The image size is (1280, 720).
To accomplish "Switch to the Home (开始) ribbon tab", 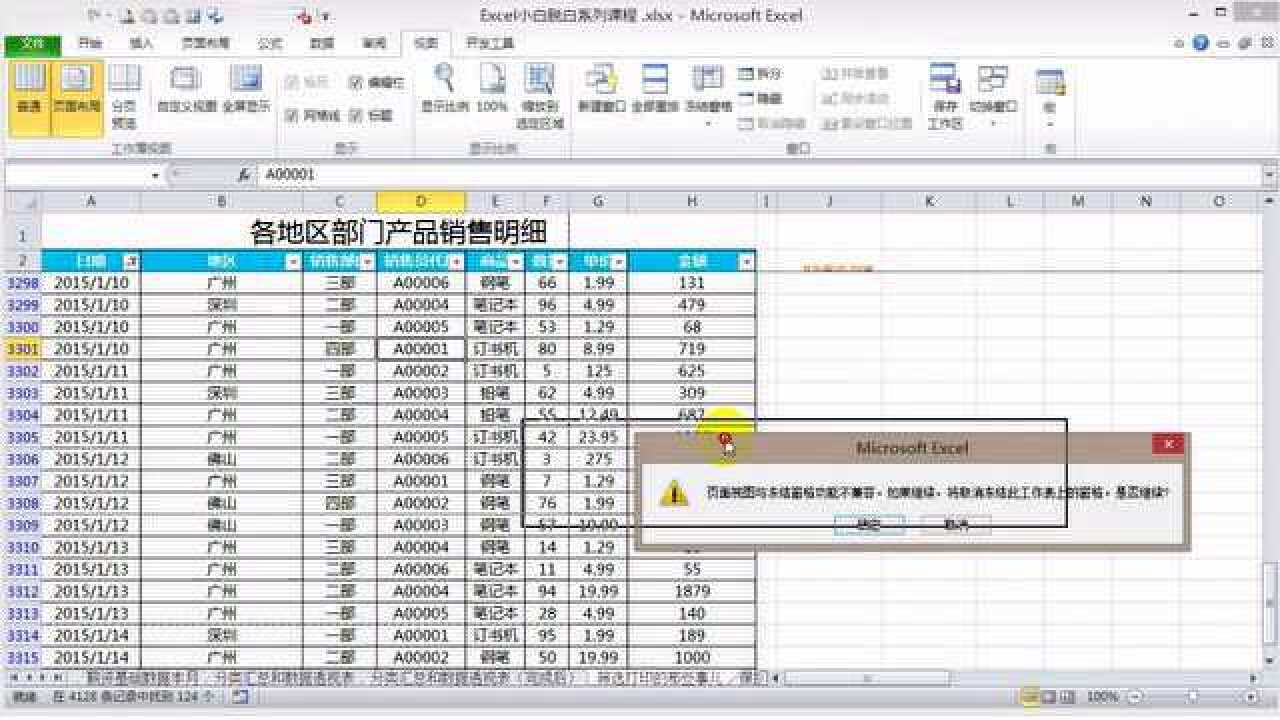I will [x=90, y=44].
